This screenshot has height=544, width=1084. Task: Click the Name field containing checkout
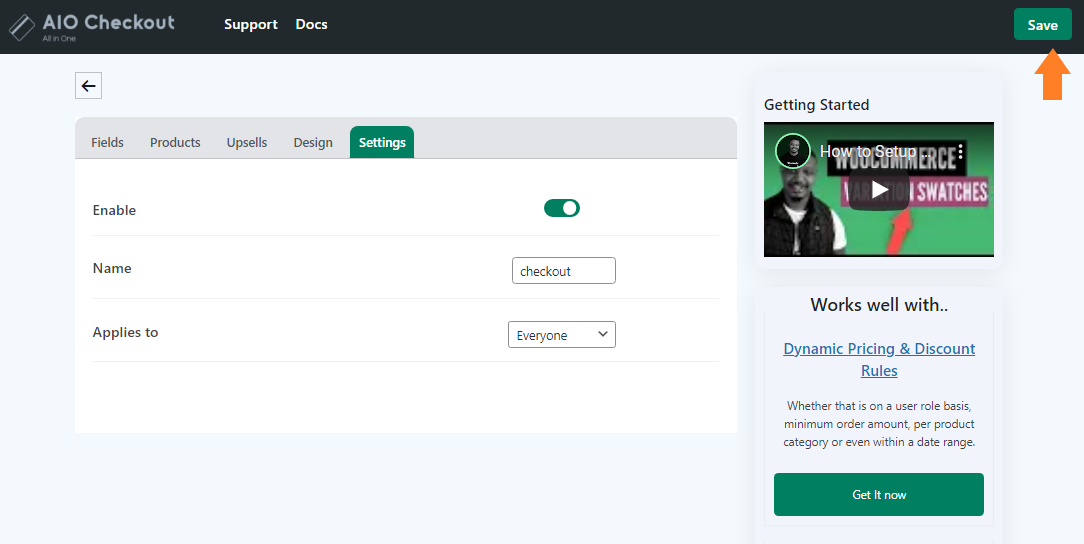click(x=563, y=271)
